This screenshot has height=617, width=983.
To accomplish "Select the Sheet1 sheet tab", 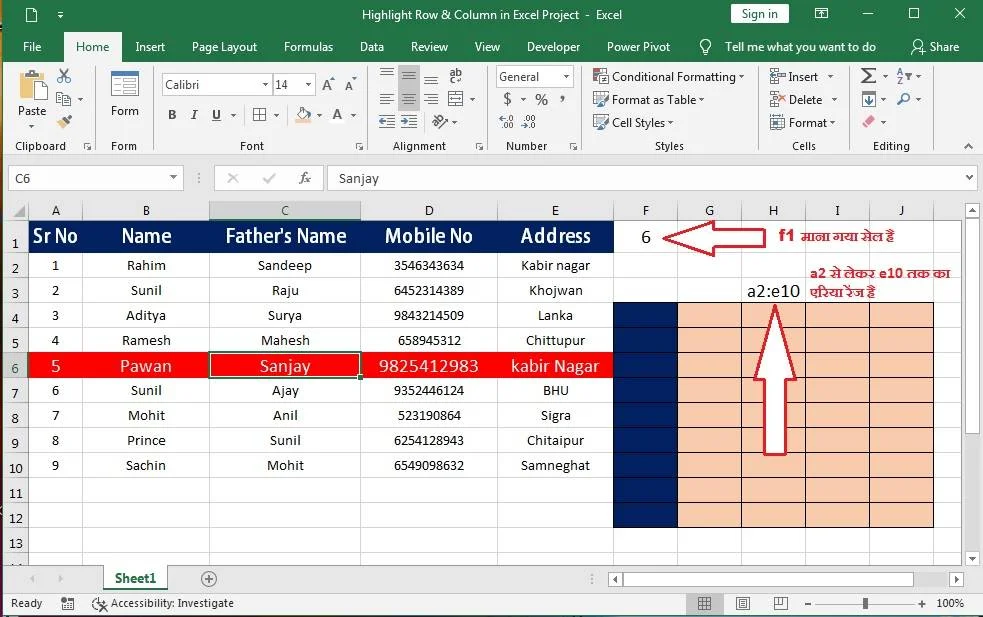I will [135, 578].
